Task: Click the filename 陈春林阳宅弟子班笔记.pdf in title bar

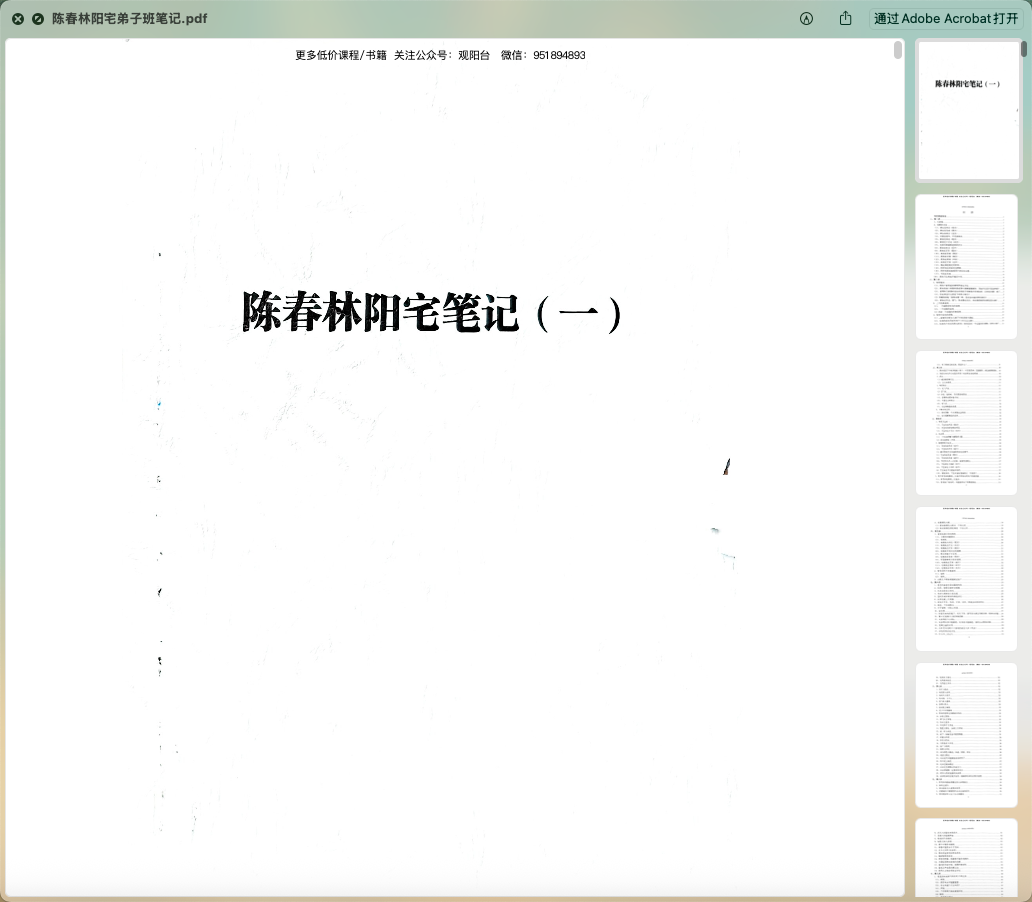Action: [x=130, y=19]
